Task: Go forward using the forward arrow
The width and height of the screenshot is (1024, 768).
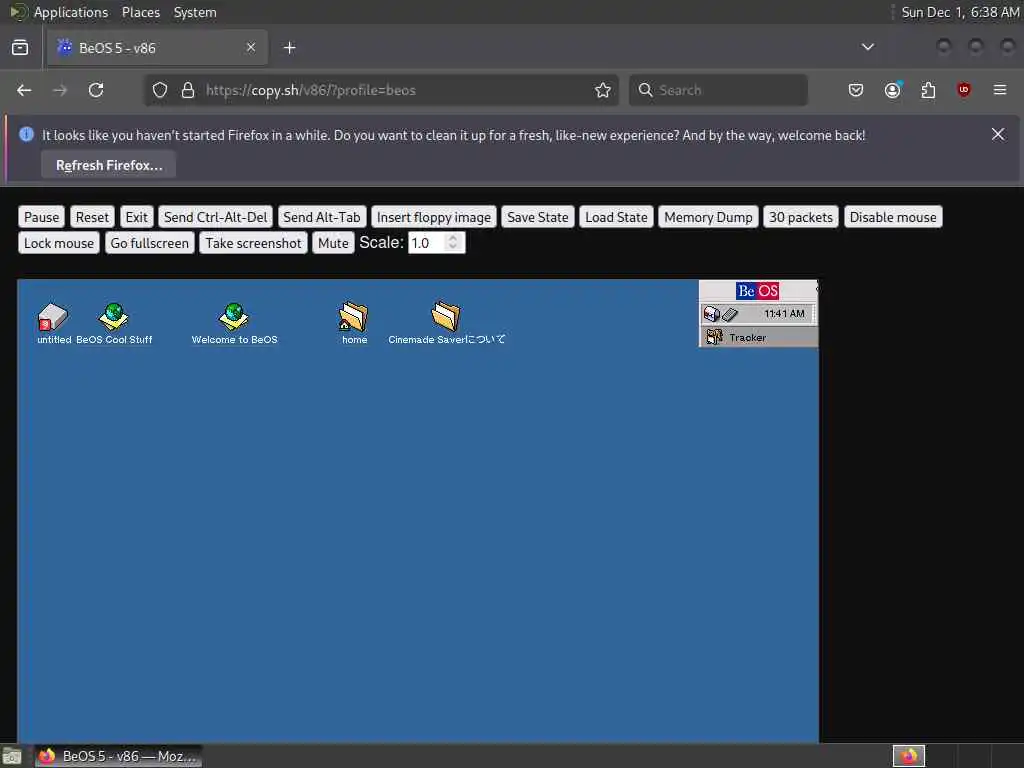Action: (60, 90)
